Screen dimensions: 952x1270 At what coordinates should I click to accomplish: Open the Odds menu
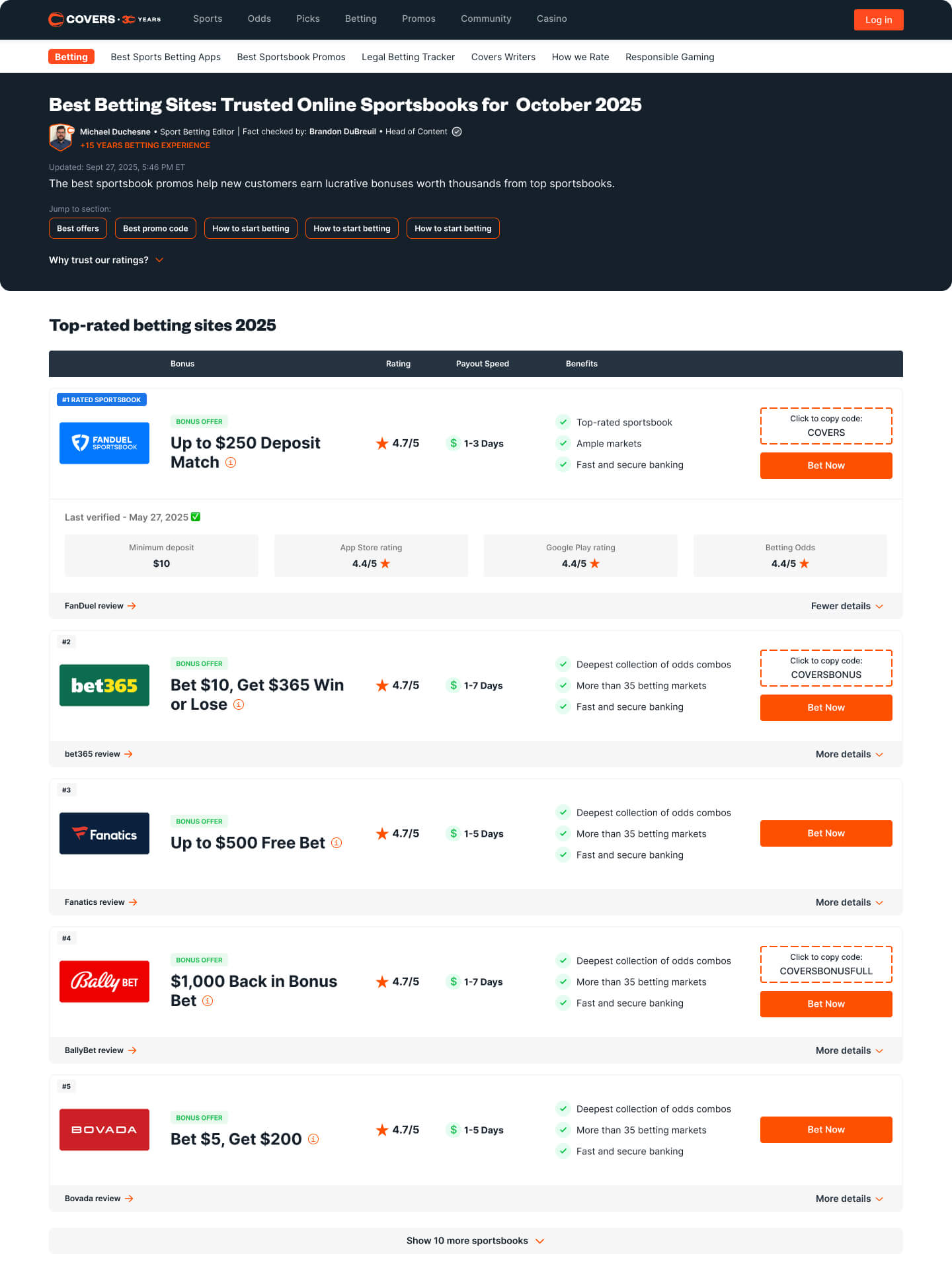click(259, 19)
